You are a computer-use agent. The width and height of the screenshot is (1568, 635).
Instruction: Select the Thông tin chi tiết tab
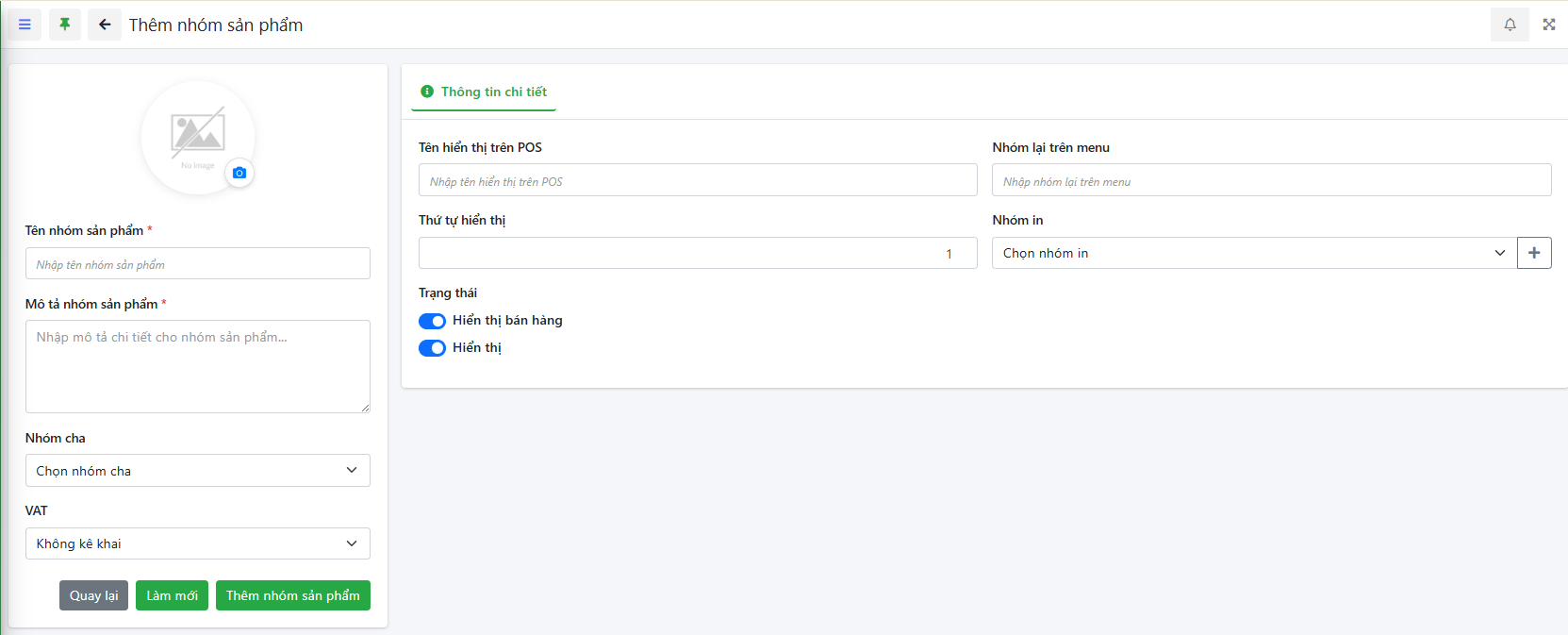pos(484,92)
